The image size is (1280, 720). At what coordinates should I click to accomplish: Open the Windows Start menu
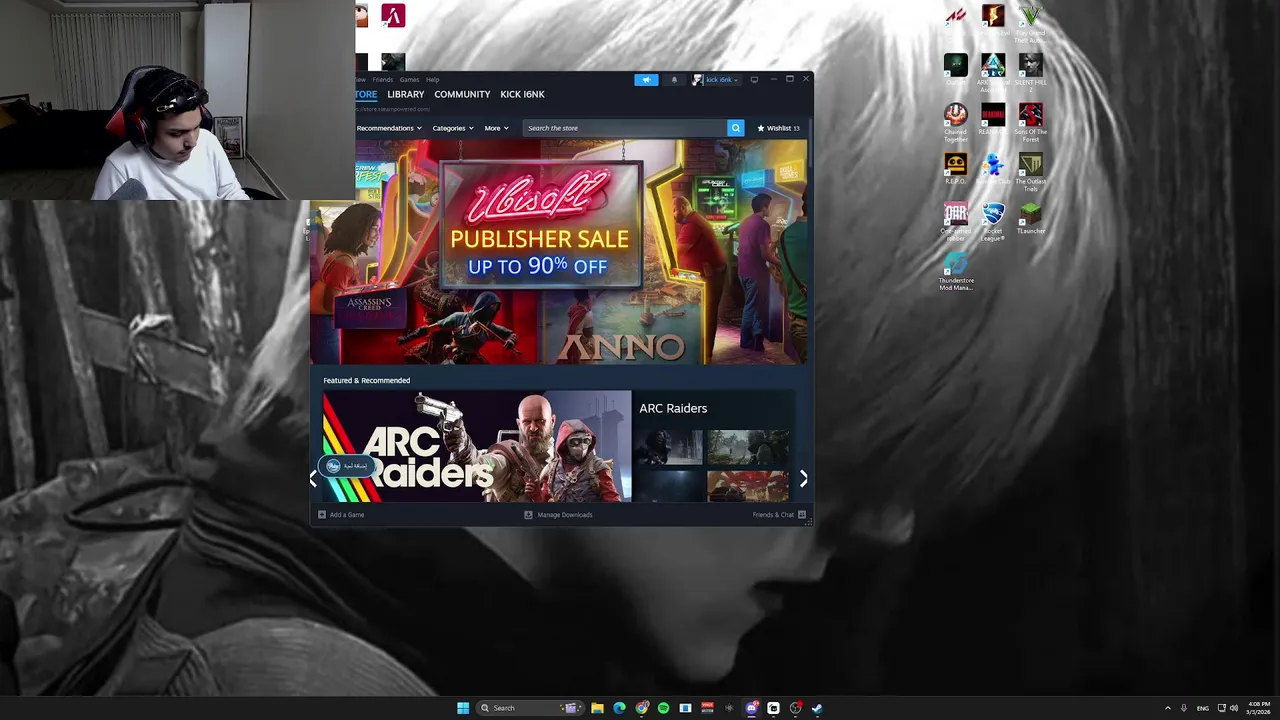point(462,708)
